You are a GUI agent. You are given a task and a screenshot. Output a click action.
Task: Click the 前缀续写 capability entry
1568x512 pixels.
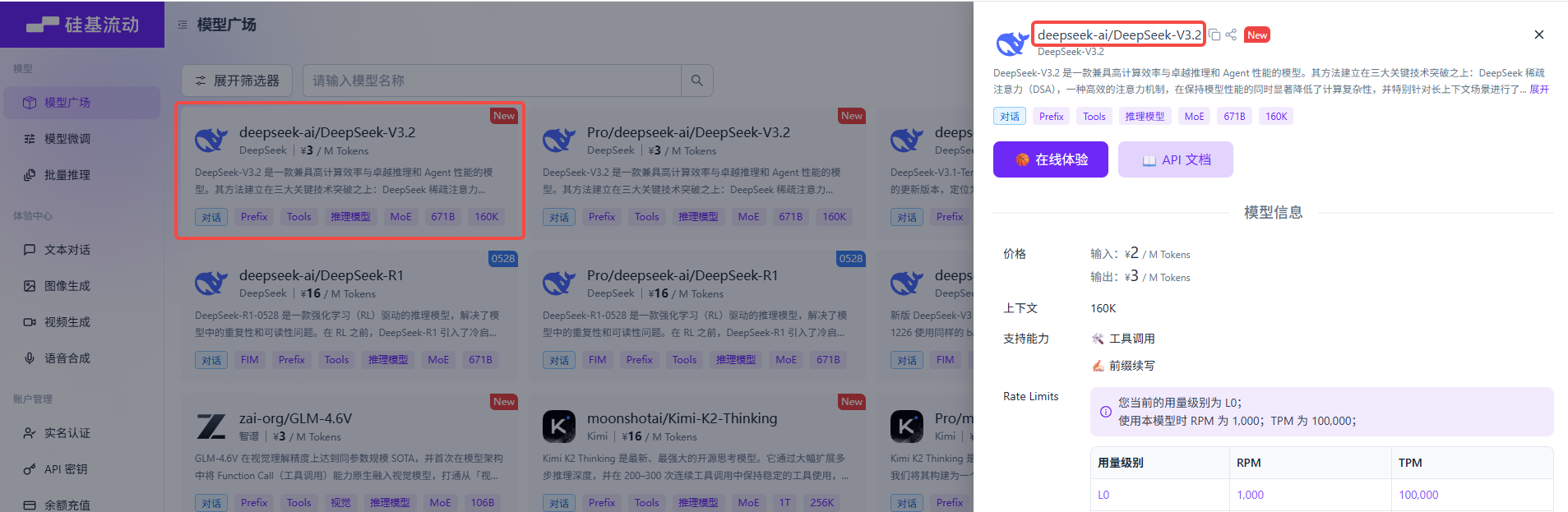pos(1123,366)
